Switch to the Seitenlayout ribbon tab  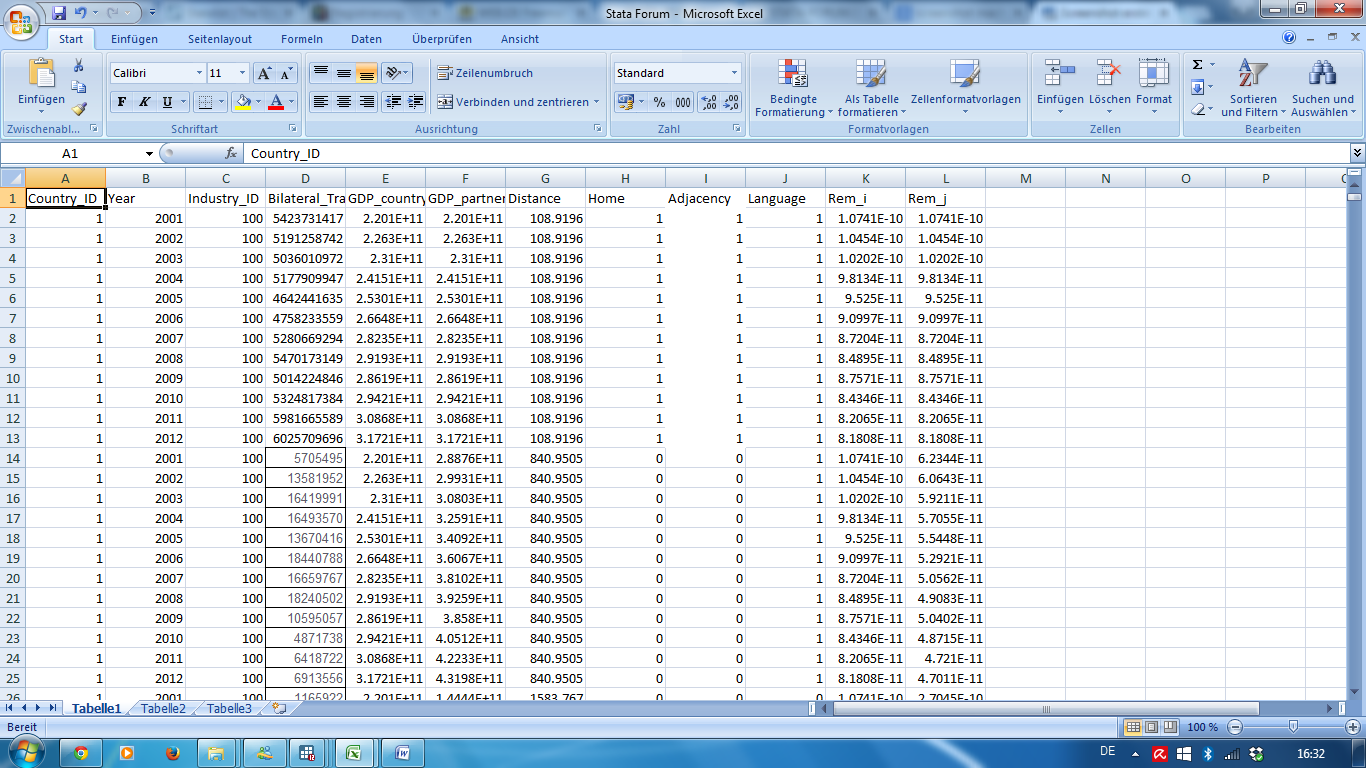(x=220, y=39)
